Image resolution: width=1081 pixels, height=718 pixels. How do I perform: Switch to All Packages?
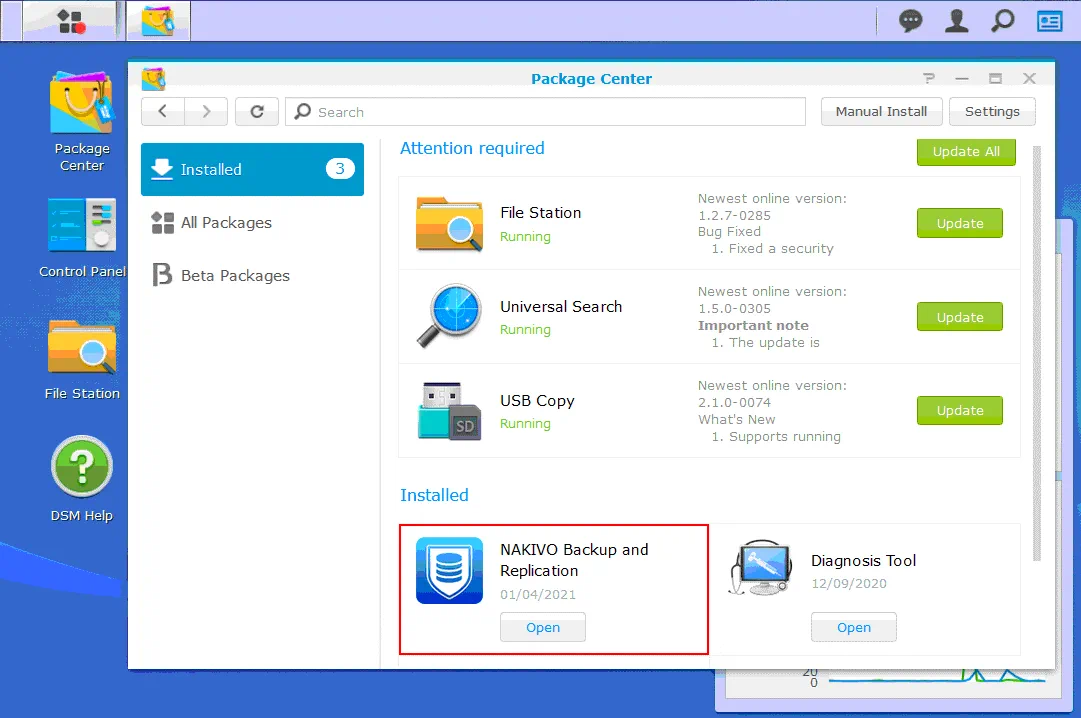point(226,223)
